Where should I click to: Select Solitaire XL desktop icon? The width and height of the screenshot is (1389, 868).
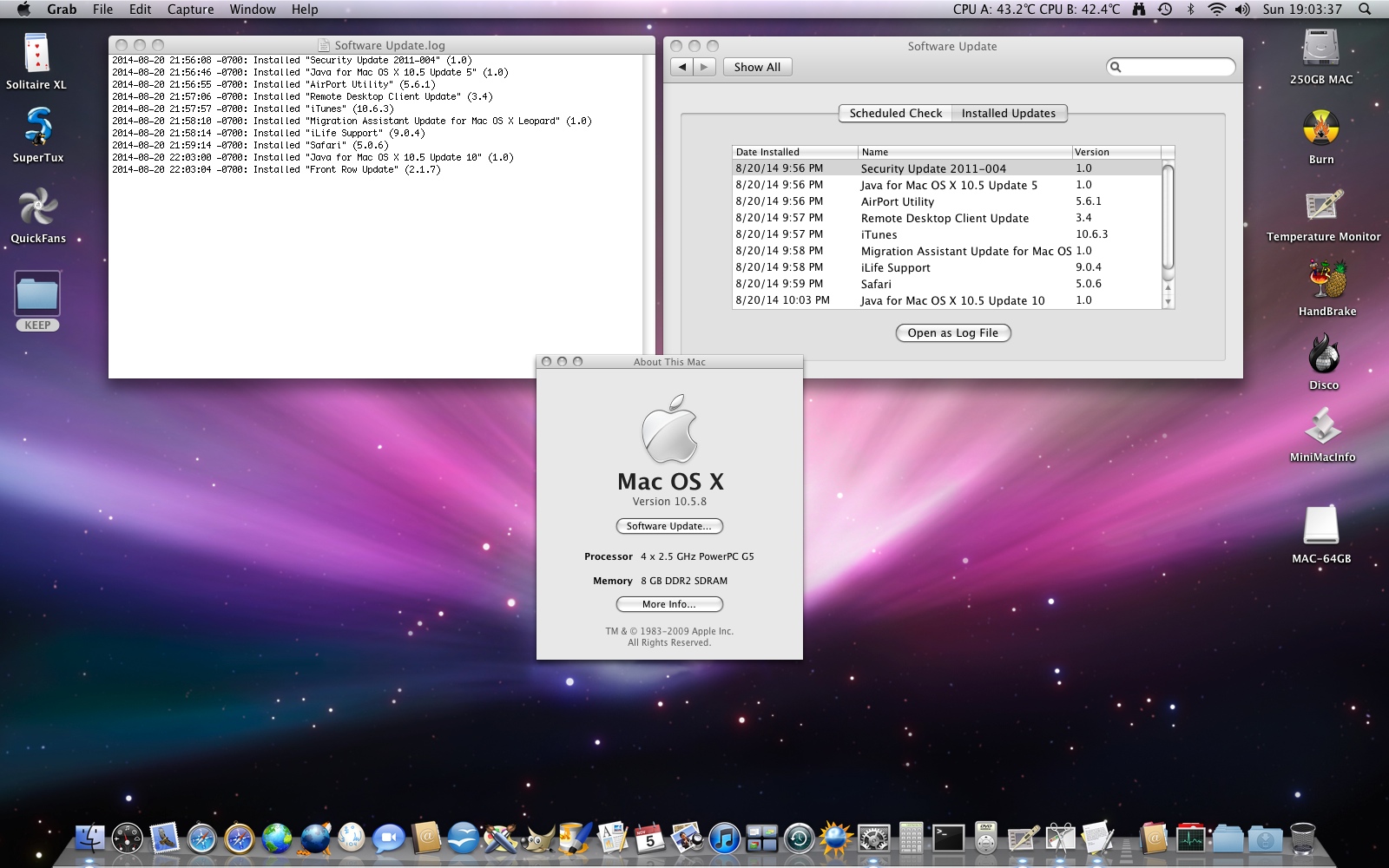(x=36, y=53)
